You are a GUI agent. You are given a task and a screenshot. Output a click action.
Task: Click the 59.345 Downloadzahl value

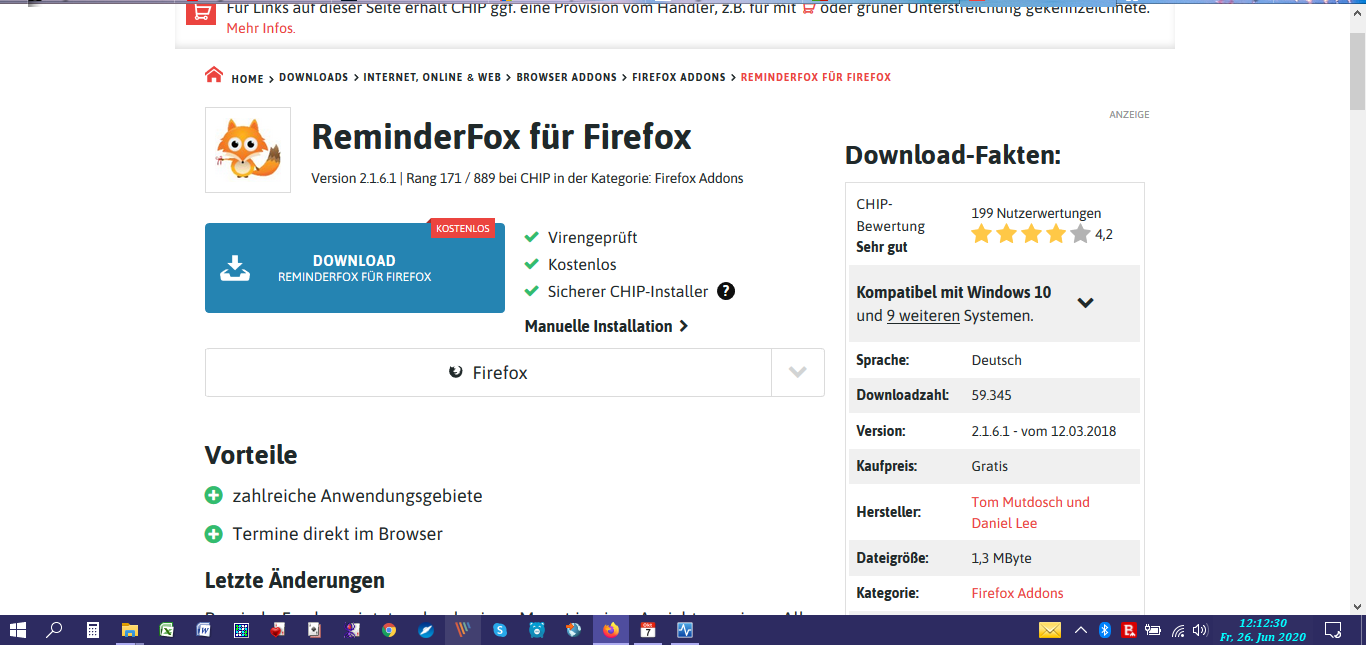point(993,395)
